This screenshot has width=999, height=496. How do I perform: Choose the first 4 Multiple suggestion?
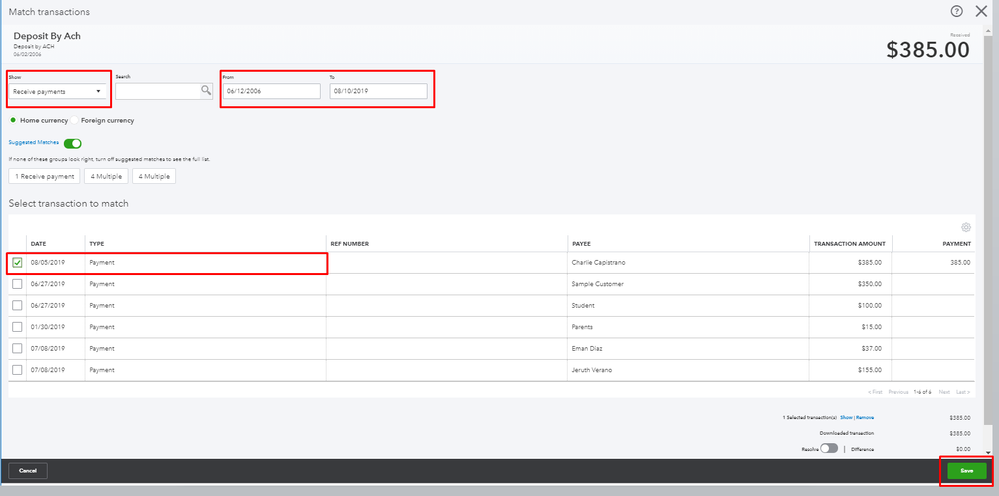(x=106, y=176)
